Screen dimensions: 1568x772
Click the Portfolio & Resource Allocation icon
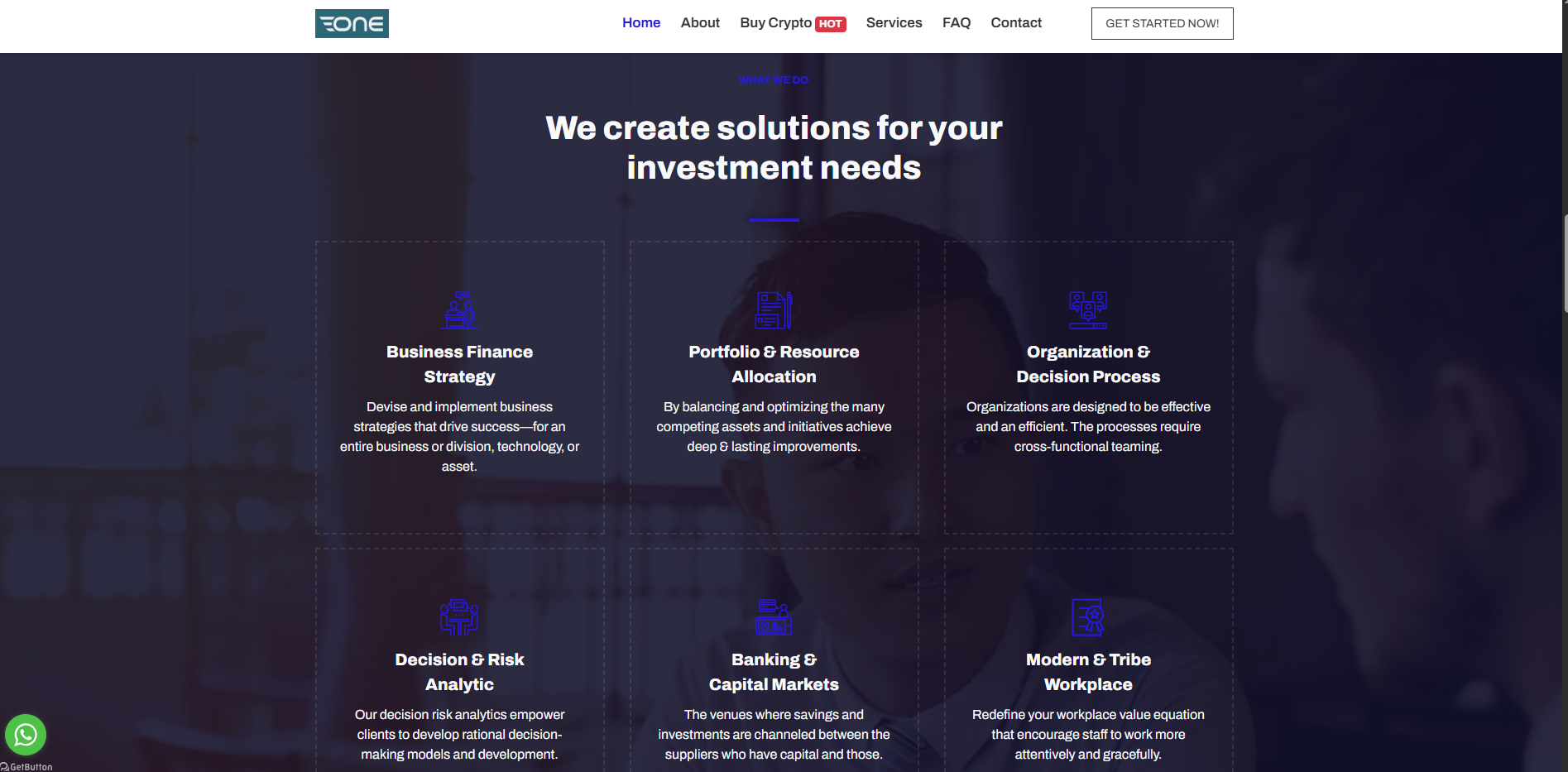pyautogui.click(x=774, y=309)
